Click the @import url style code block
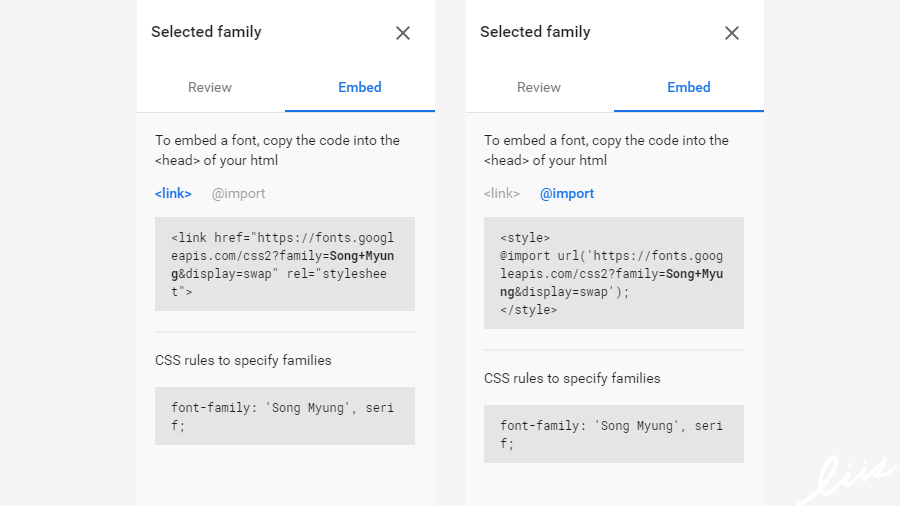The height and width of the screenshot is (506, 900). (614, 273)
